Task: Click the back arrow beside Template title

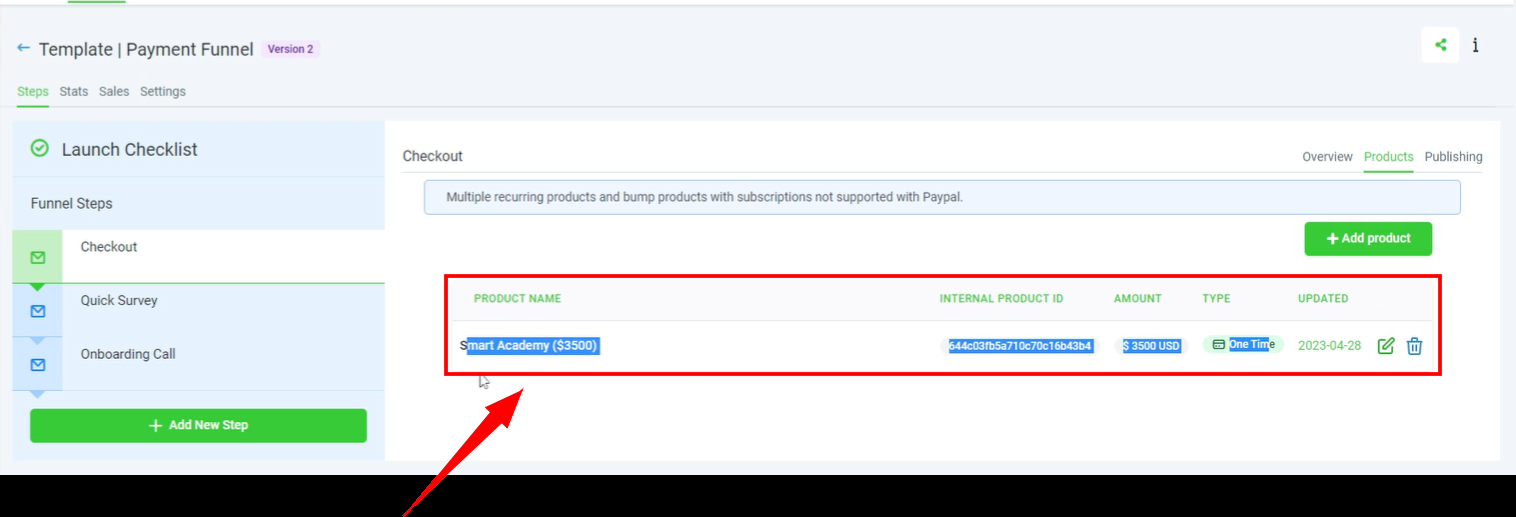Action: (23, 48)
